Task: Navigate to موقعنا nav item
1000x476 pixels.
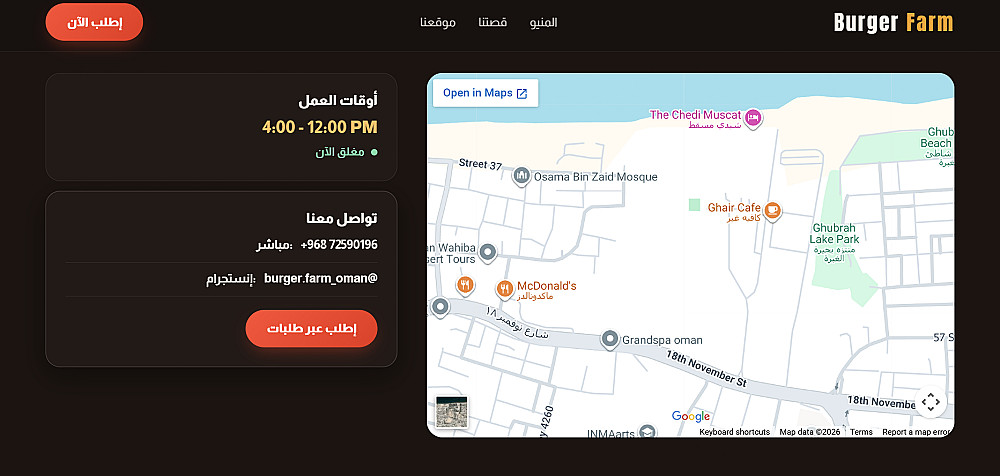Action: click(438, 22)
